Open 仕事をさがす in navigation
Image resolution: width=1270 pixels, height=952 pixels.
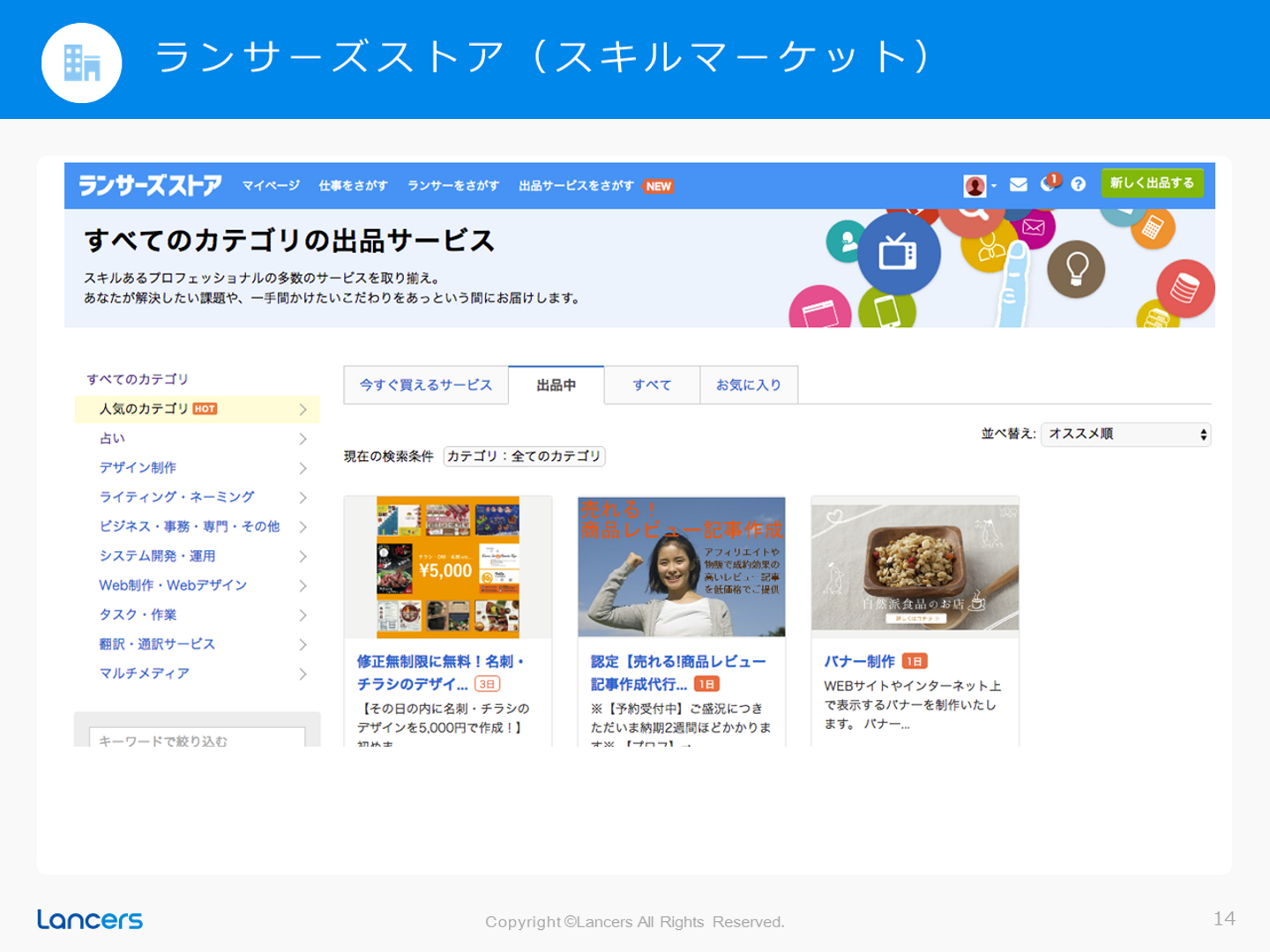(x=353, y=186)
